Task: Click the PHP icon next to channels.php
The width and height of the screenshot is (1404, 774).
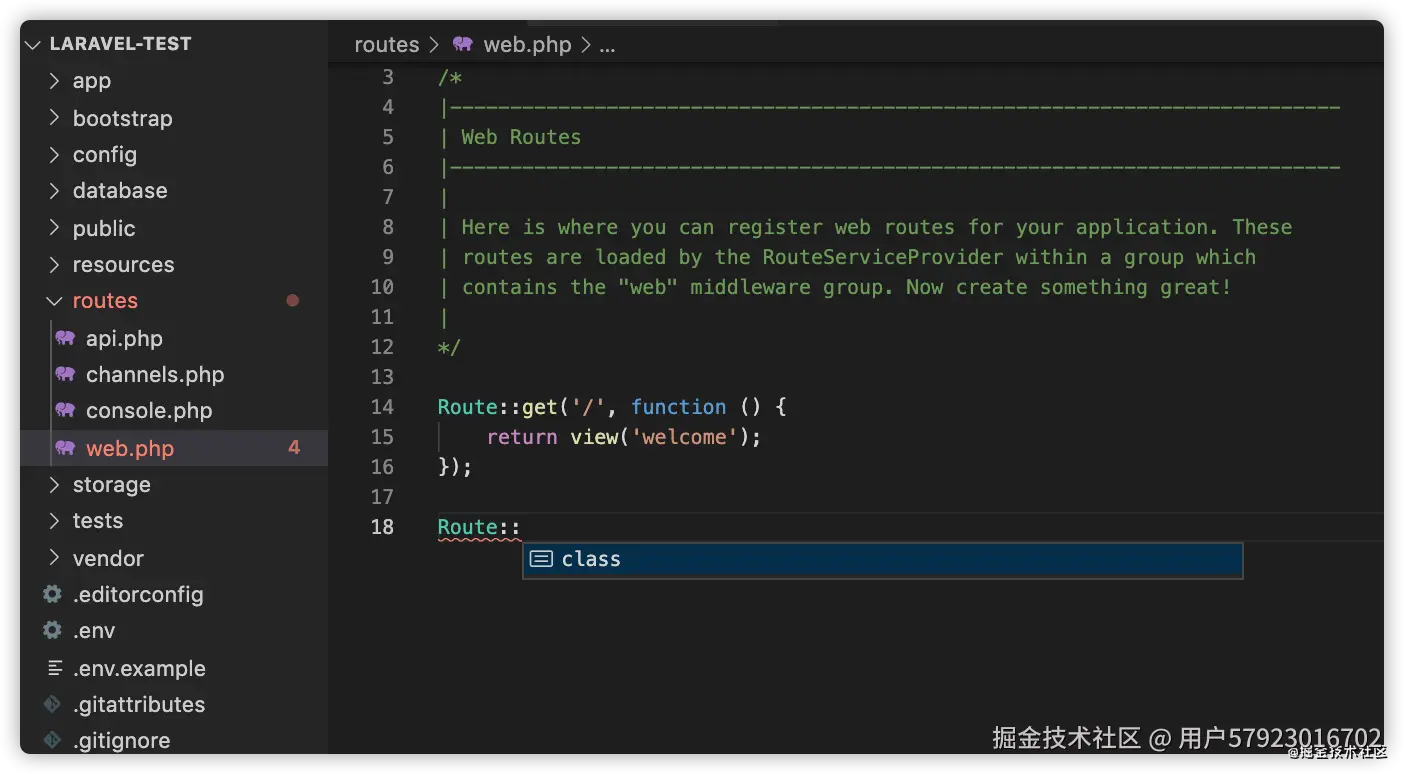Action: point(65,374)
